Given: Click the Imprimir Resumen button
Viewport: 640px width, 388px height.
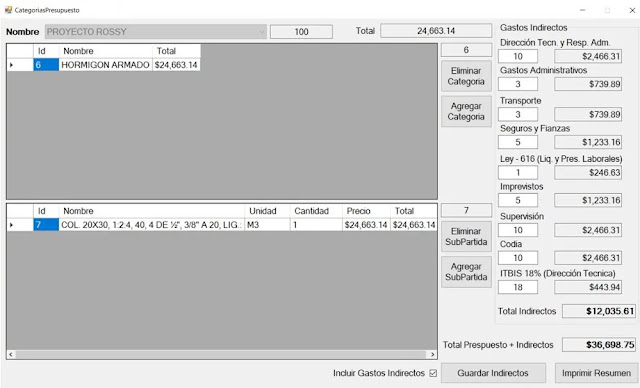Looking at the screenshot, I should pyautogui.click(x=596, y=373).
